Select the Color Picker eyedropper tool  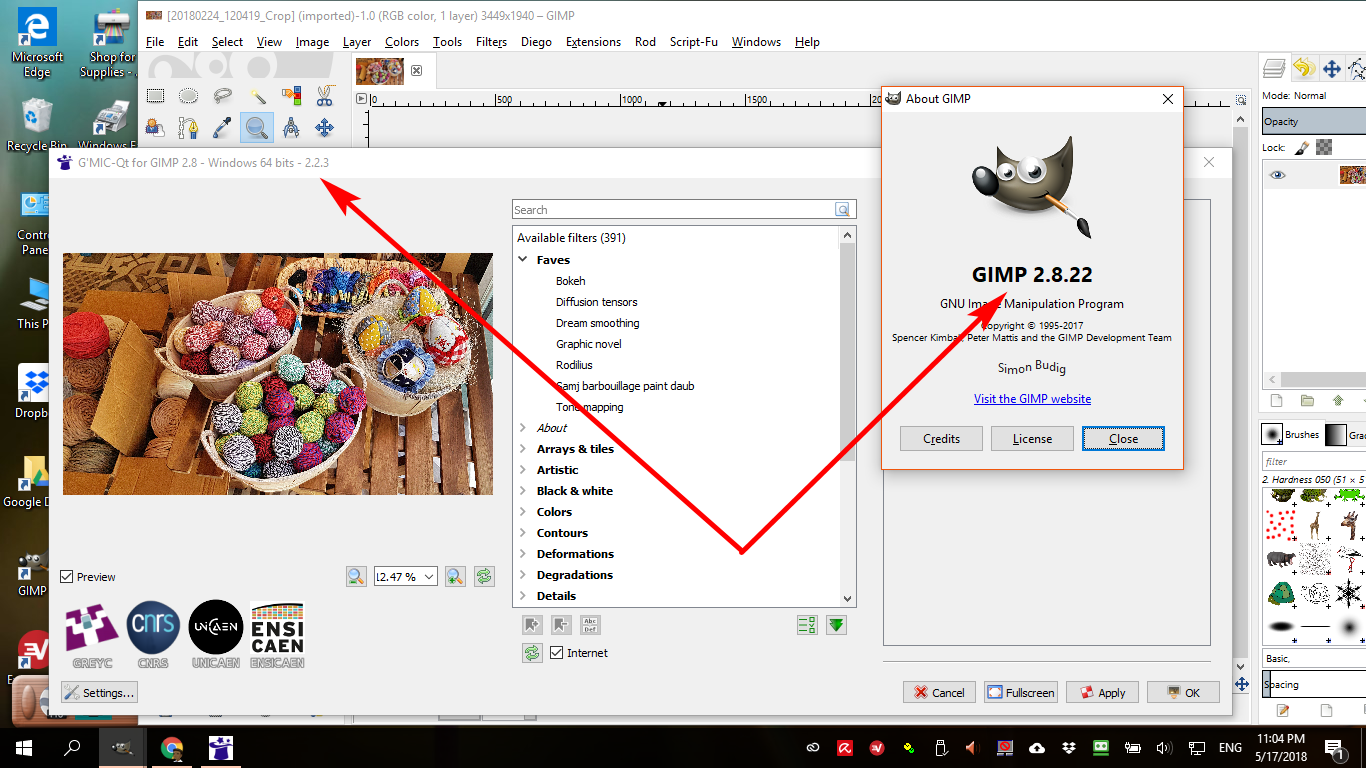222,128
